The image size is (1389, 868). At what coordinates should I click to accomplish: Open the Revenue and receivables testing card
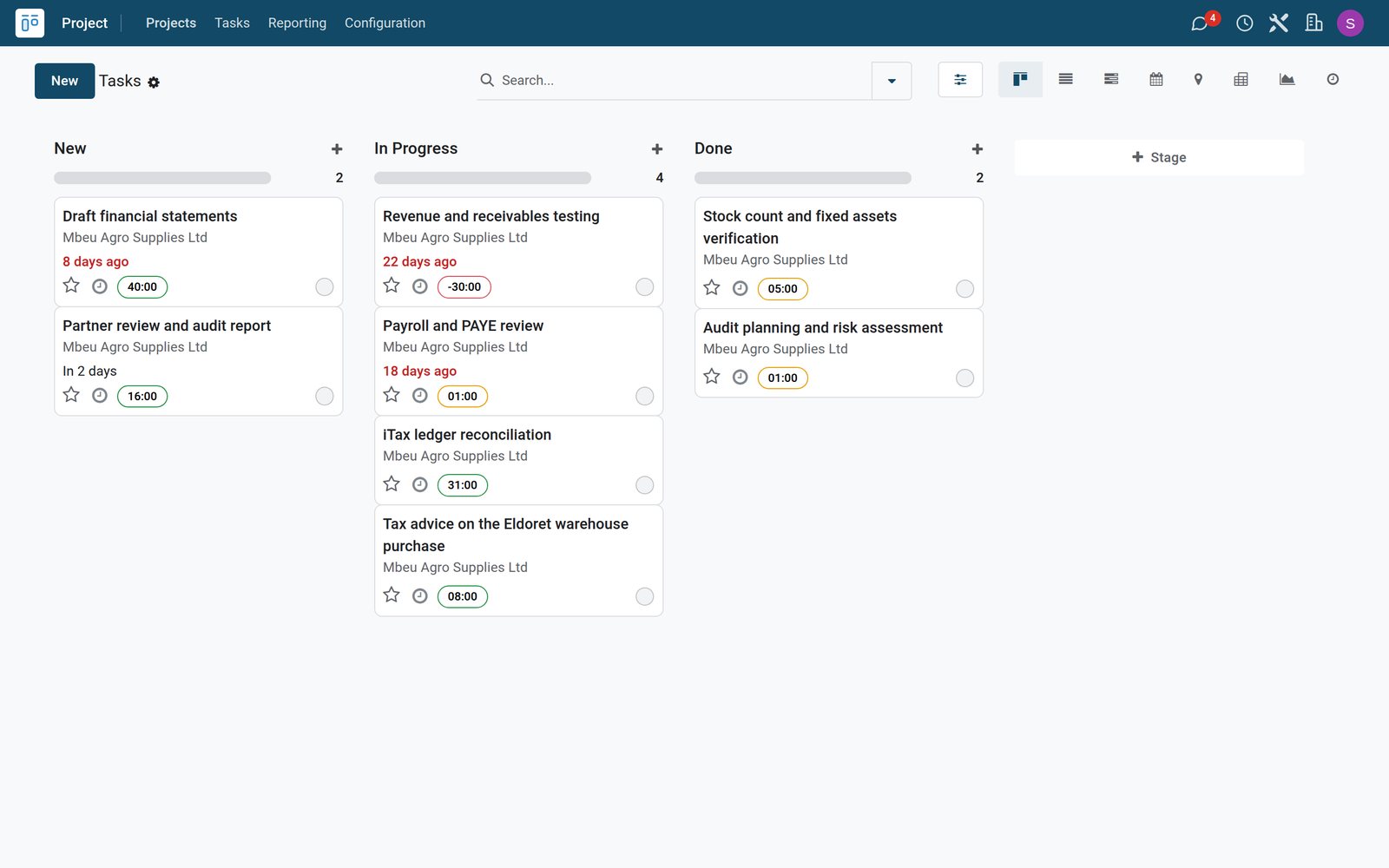coord(518,252)
